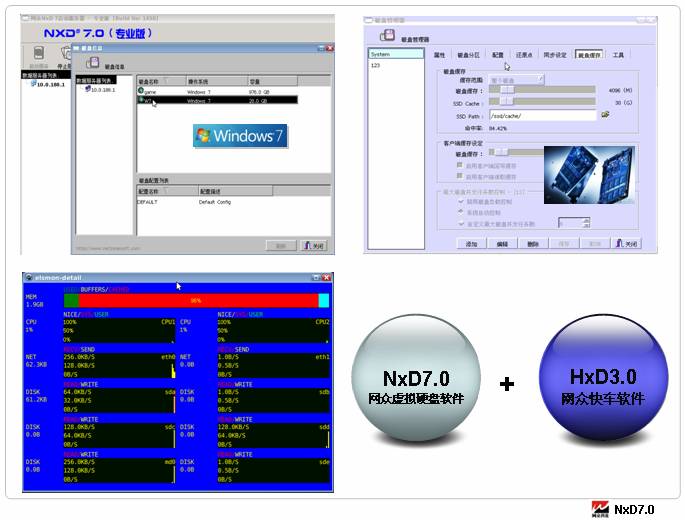The image size is (685, 520).
Task: Sort by the 磁盘名称 column header
Action: click(161, 81)
